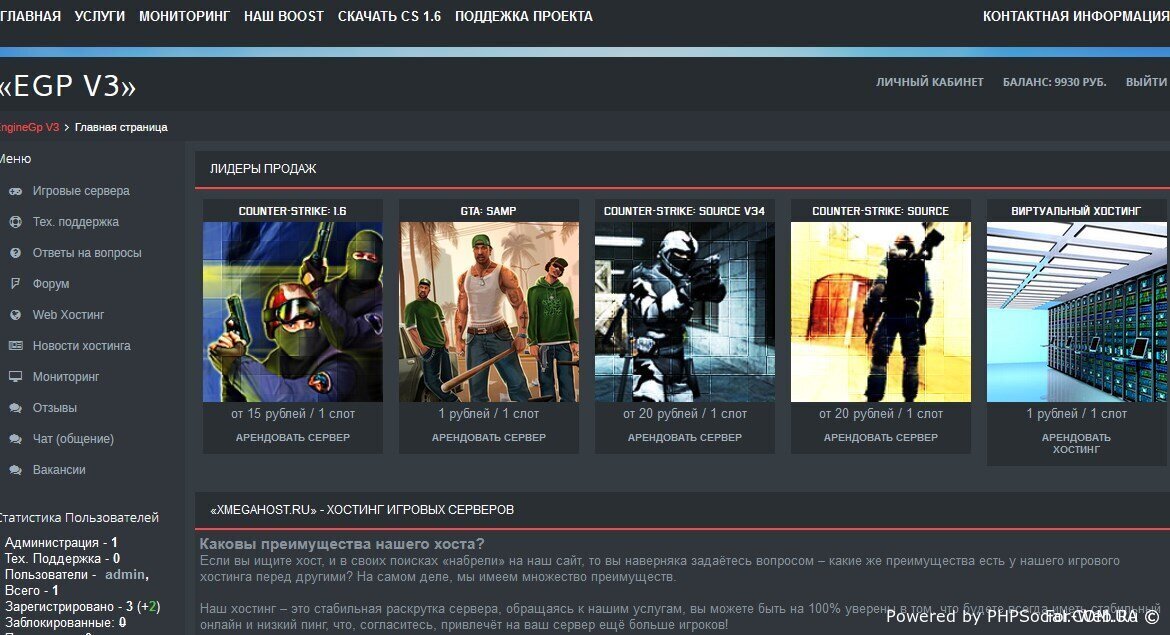The height and width of the screenshot is (635, 1170).
Task: Go to ЛИЧНЫЙ КАБИНЕТ
Action: point(930,82)
